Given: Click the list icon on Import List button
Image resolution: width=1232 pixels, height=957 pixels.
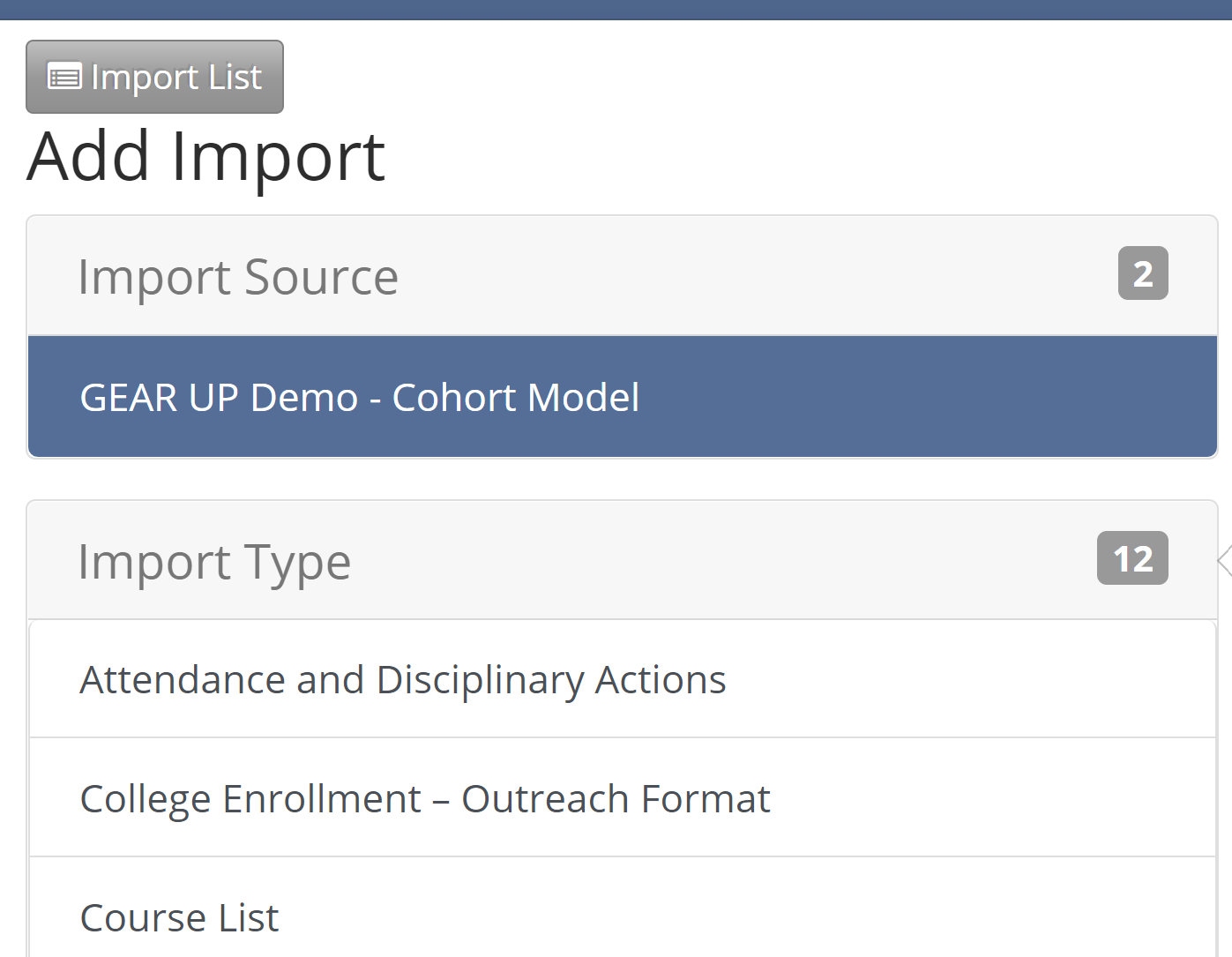Looking at the screenshot, I should tap(64, 77).
